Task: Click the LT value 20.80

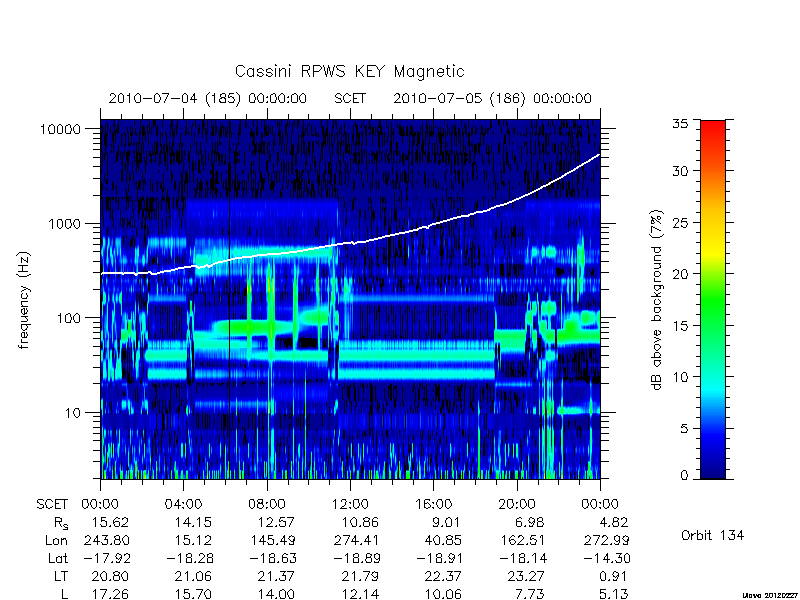Action: [x=110, y=577]
